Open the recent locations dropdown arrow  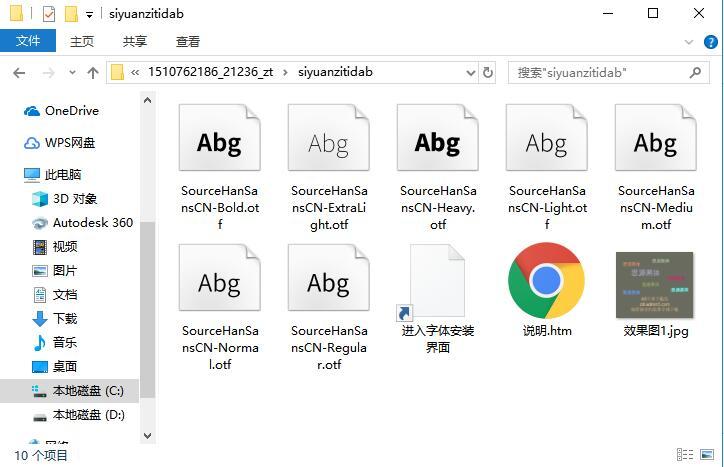pyautogui.click(x=72, y=73)
